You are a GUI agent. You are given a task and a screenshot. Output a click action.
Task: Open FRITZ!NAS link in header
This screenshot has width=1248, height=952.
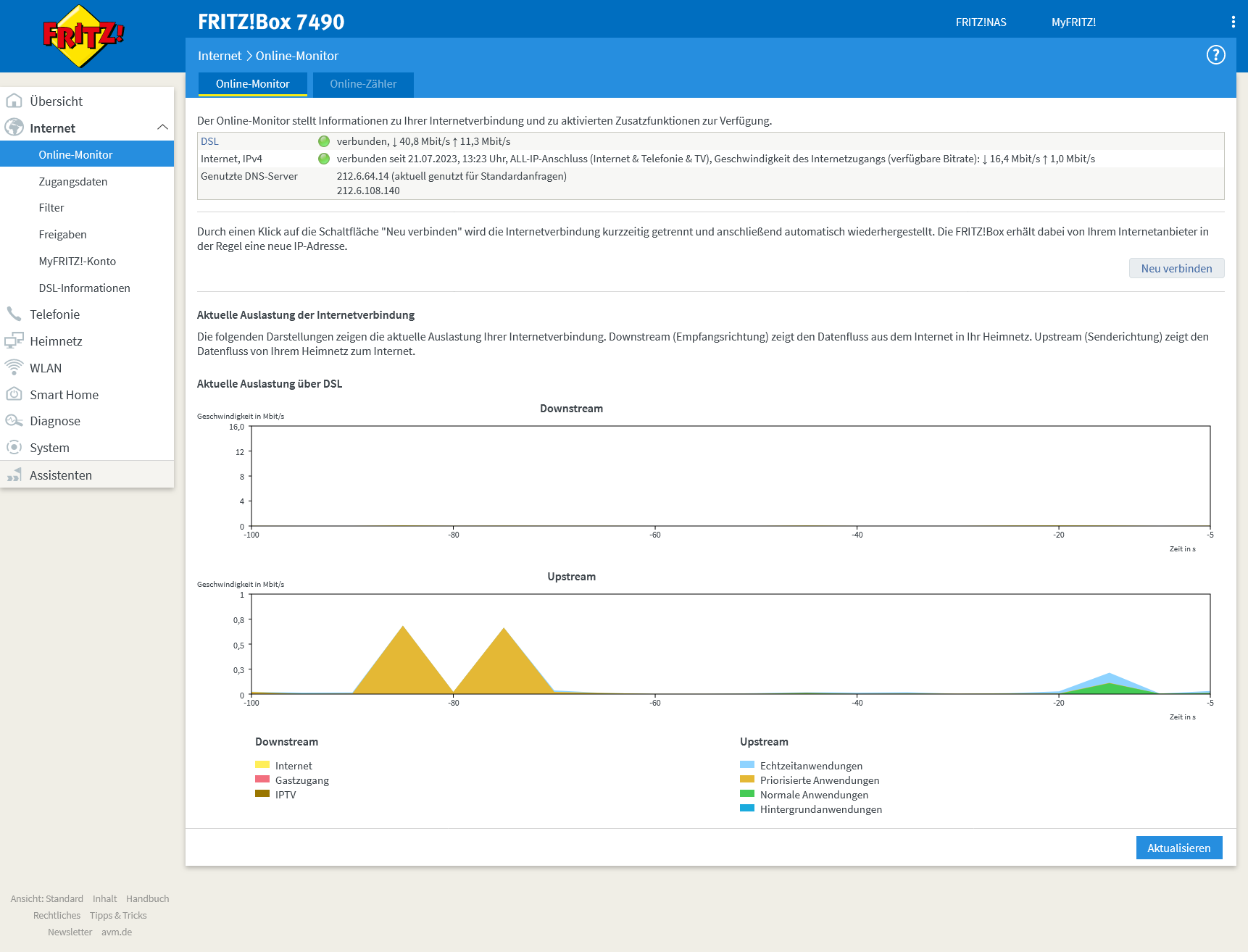pyautogui.click(x=981, y=22)
